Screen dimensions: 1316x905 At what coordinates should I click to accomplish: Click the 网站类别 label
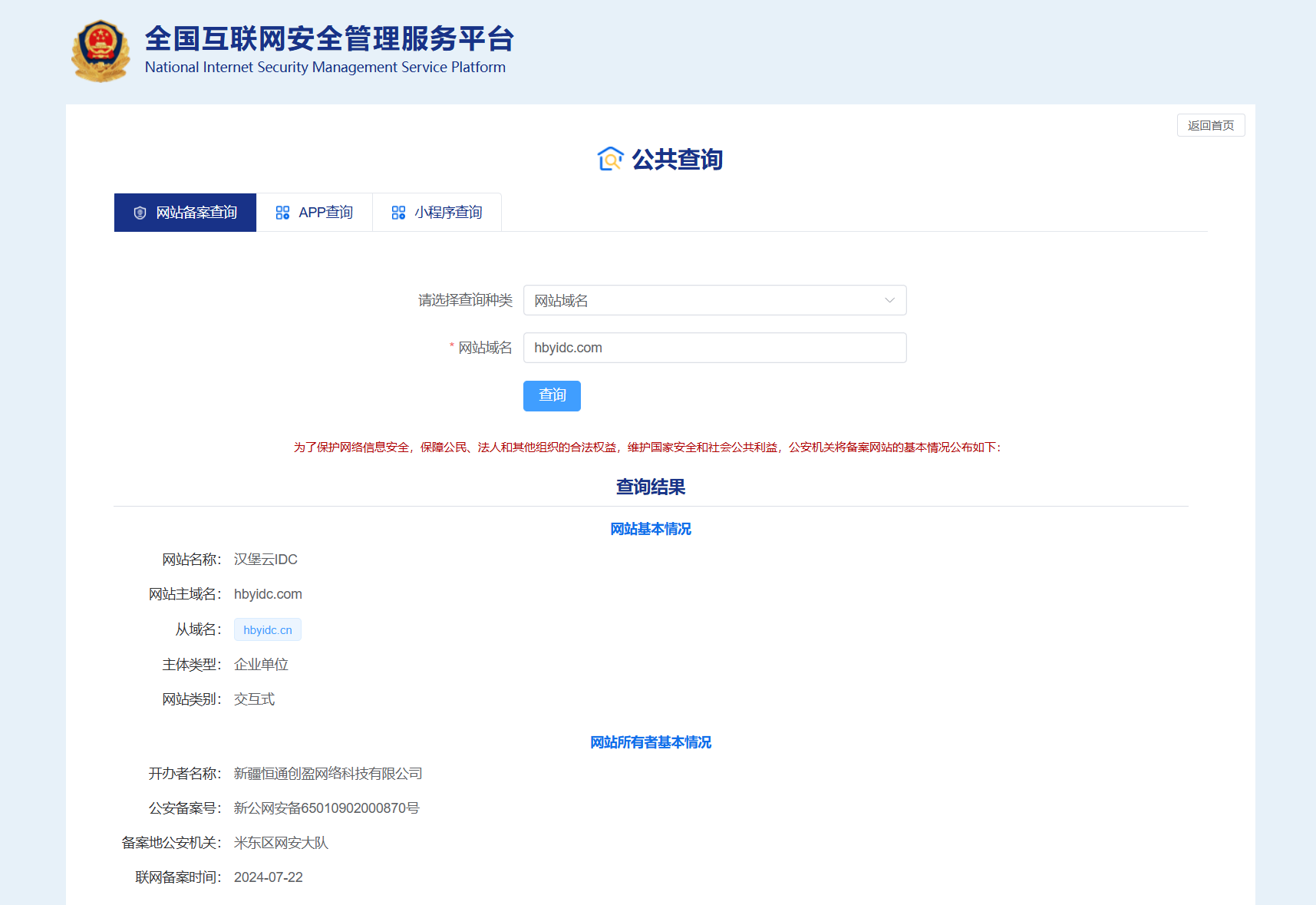pos(191,699)
